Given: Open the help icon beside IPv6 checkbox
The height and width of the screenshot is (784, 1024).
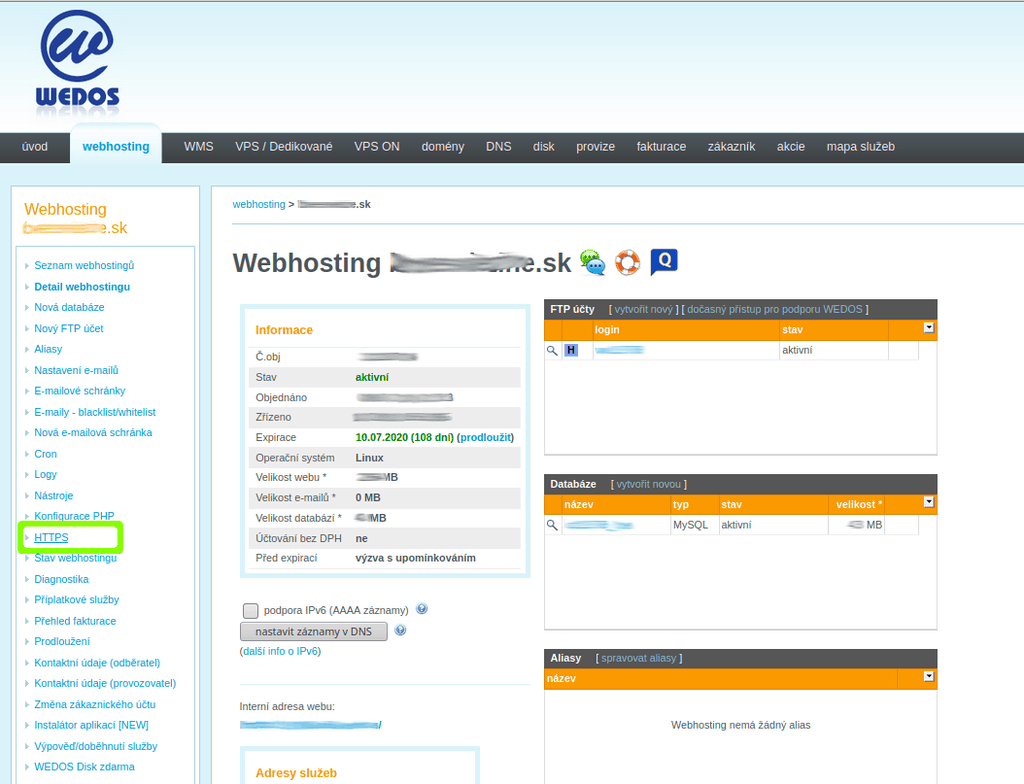Looking at the screenshot, I should [422, 609].
